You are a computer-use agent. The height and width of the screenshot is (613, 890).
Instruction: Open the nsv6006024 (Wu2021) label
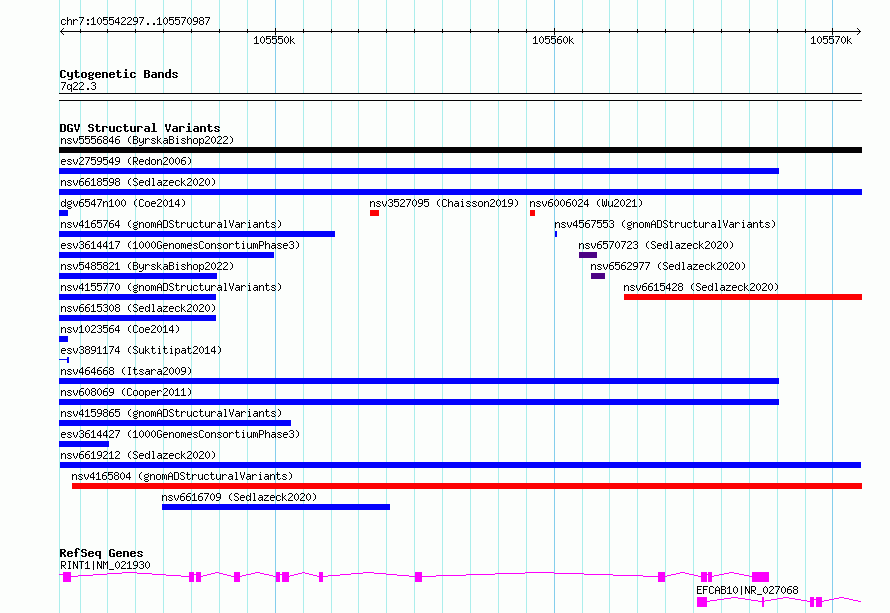point(586,203)
